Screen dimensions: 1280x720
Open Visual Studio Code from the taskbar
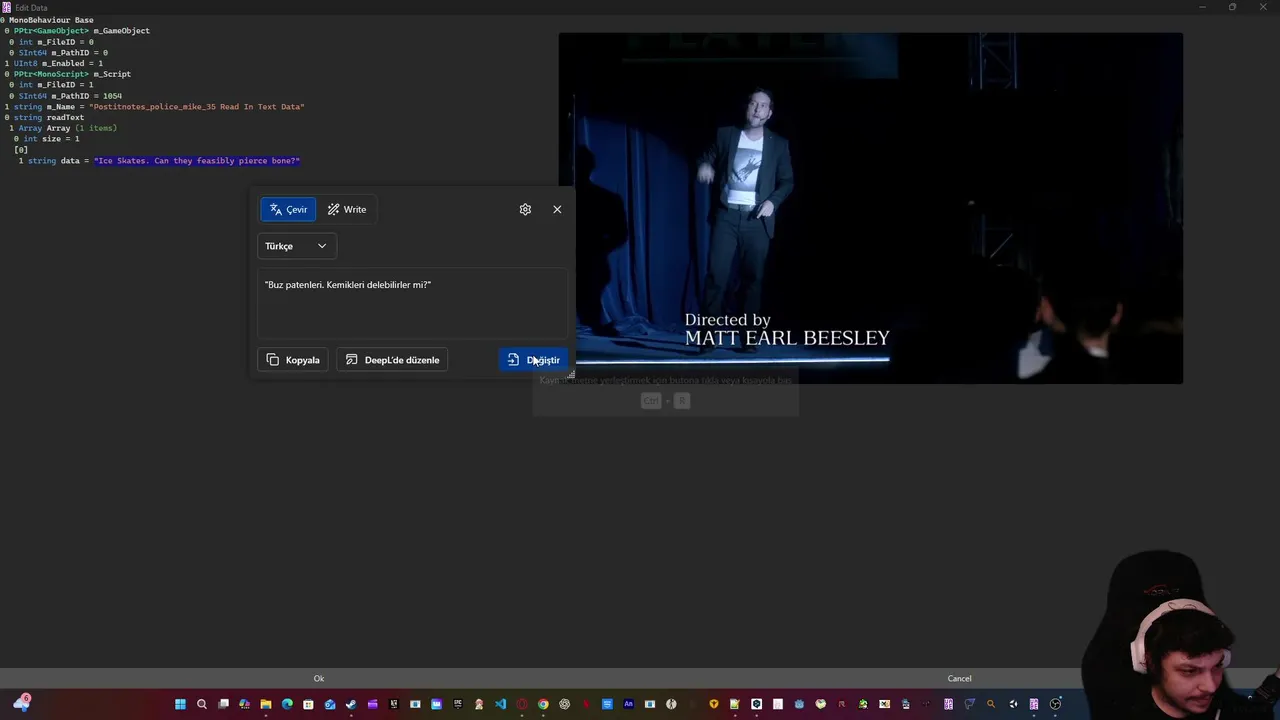pos(500,704)
